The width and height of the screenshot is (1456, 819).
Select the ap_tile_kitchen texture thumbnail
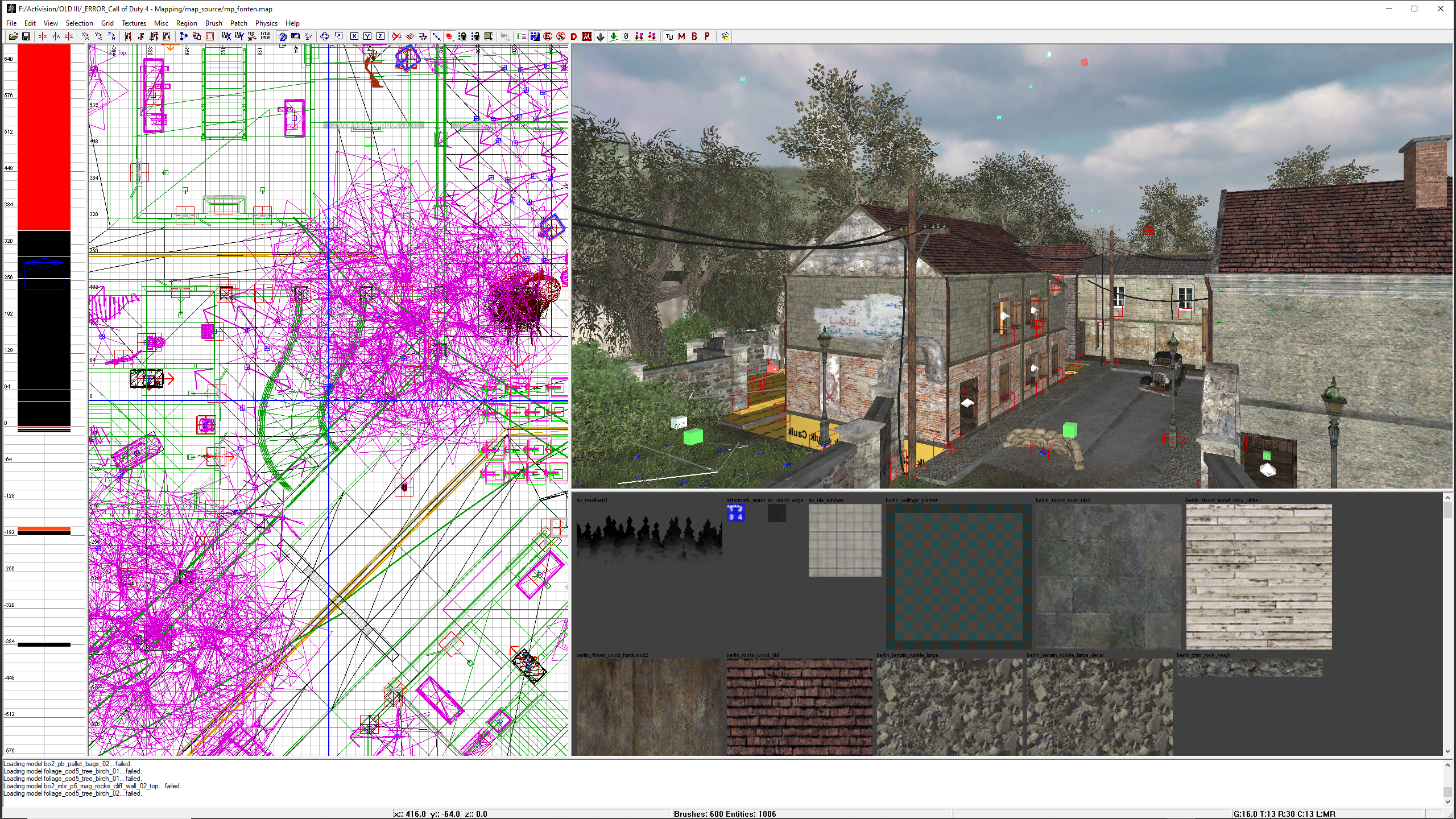coord(845,540)
